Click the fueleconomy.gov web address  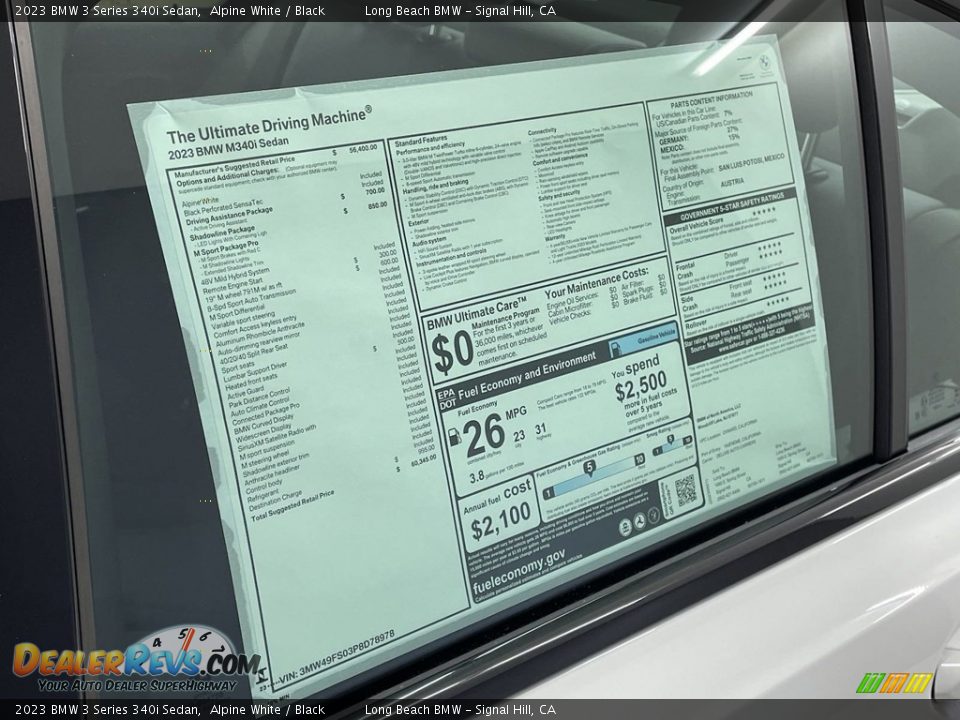[x=519, y=571]
